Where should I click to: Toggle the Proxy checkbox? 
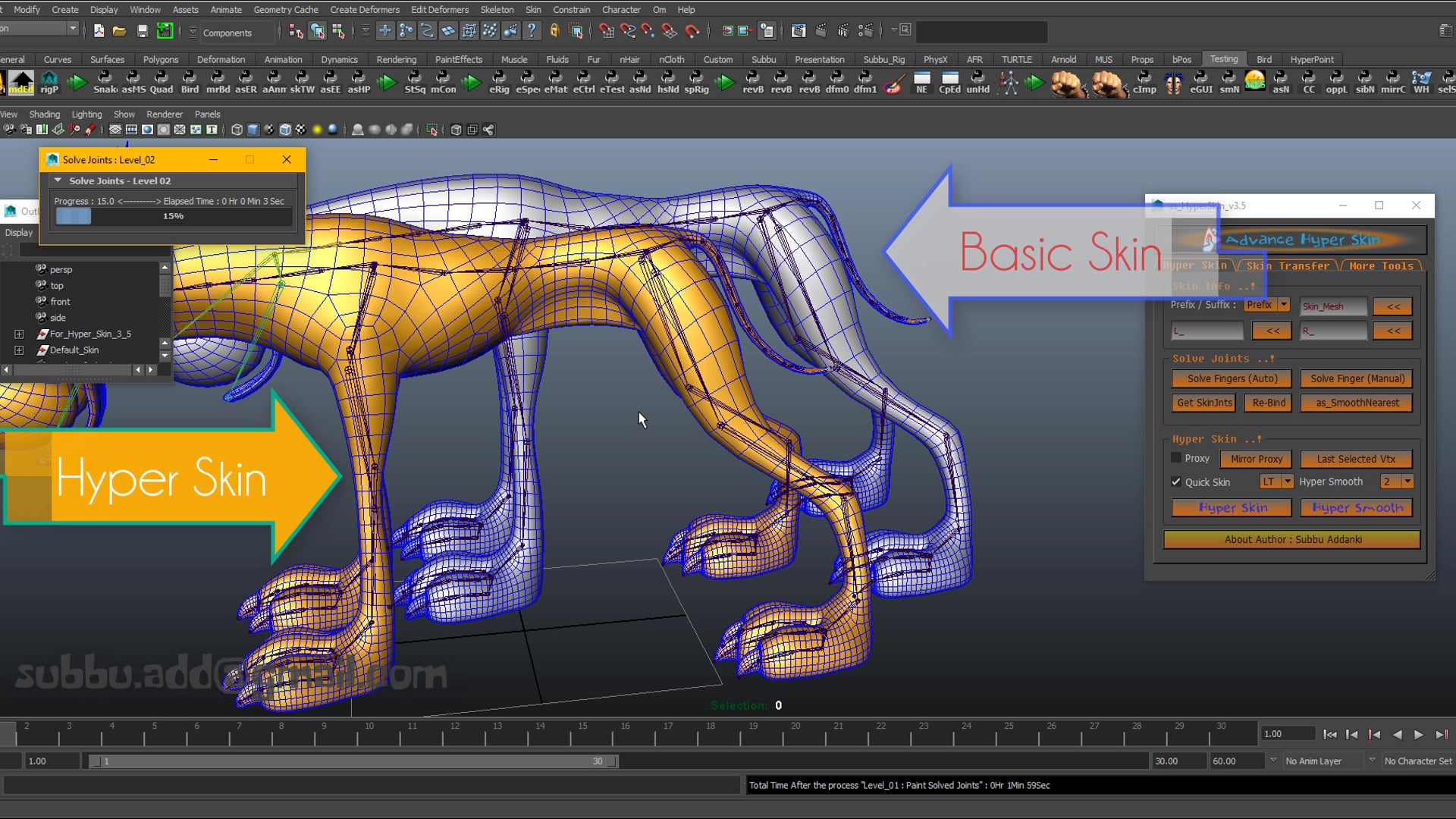tap(1176, 458)
